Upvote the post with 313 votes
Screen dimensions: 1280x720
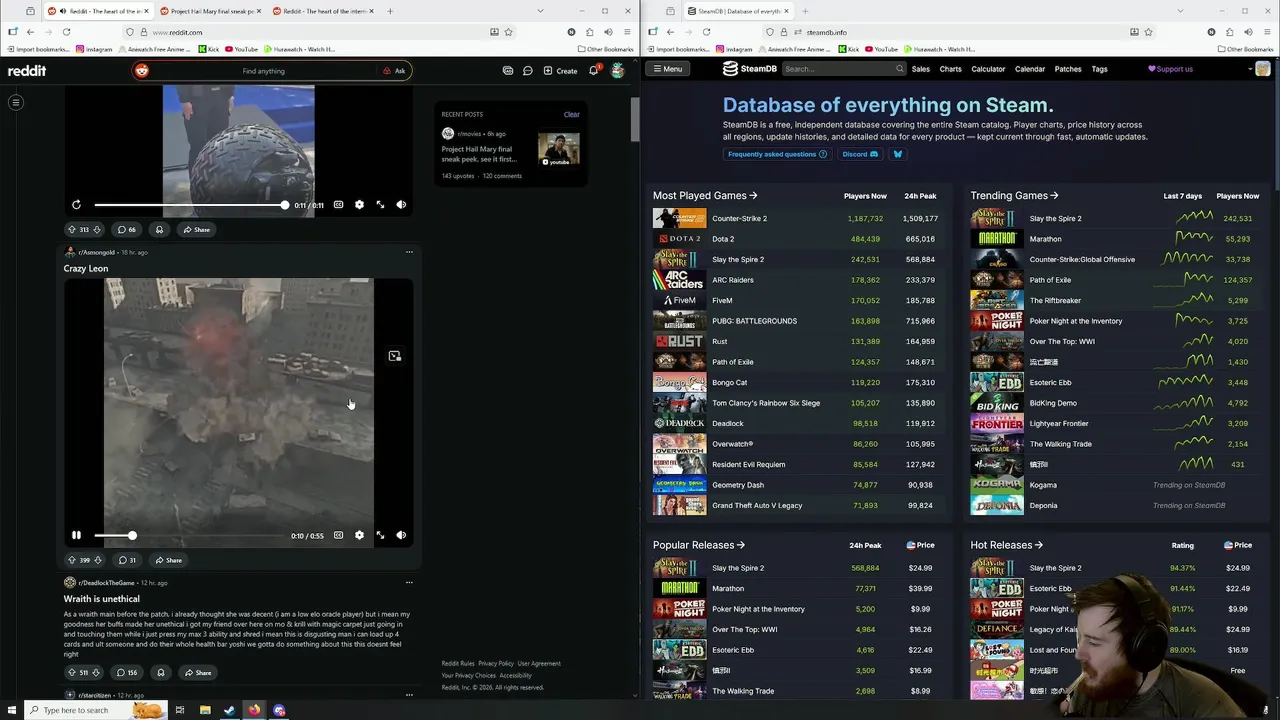coord(71,230)
